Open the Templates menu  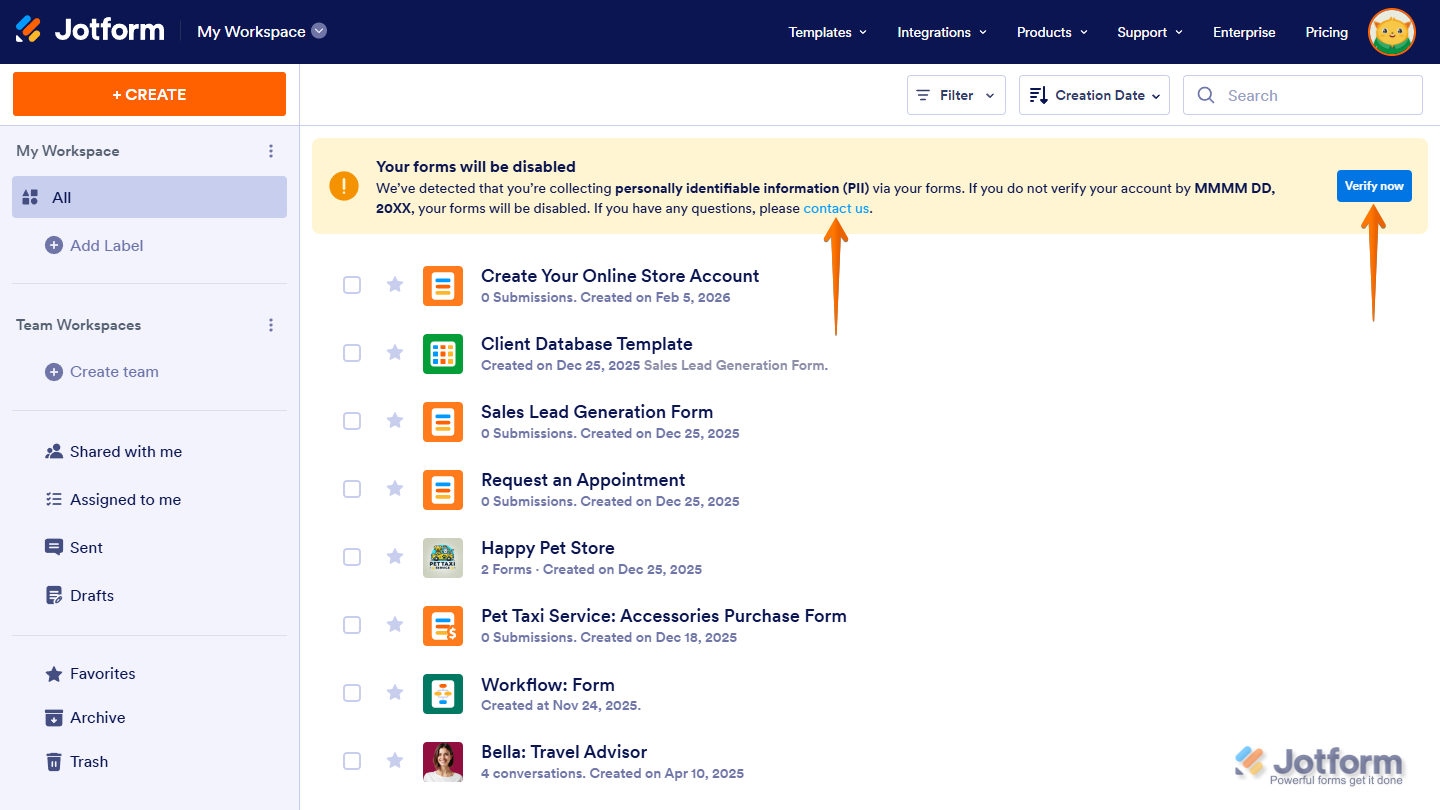point(827,32)
